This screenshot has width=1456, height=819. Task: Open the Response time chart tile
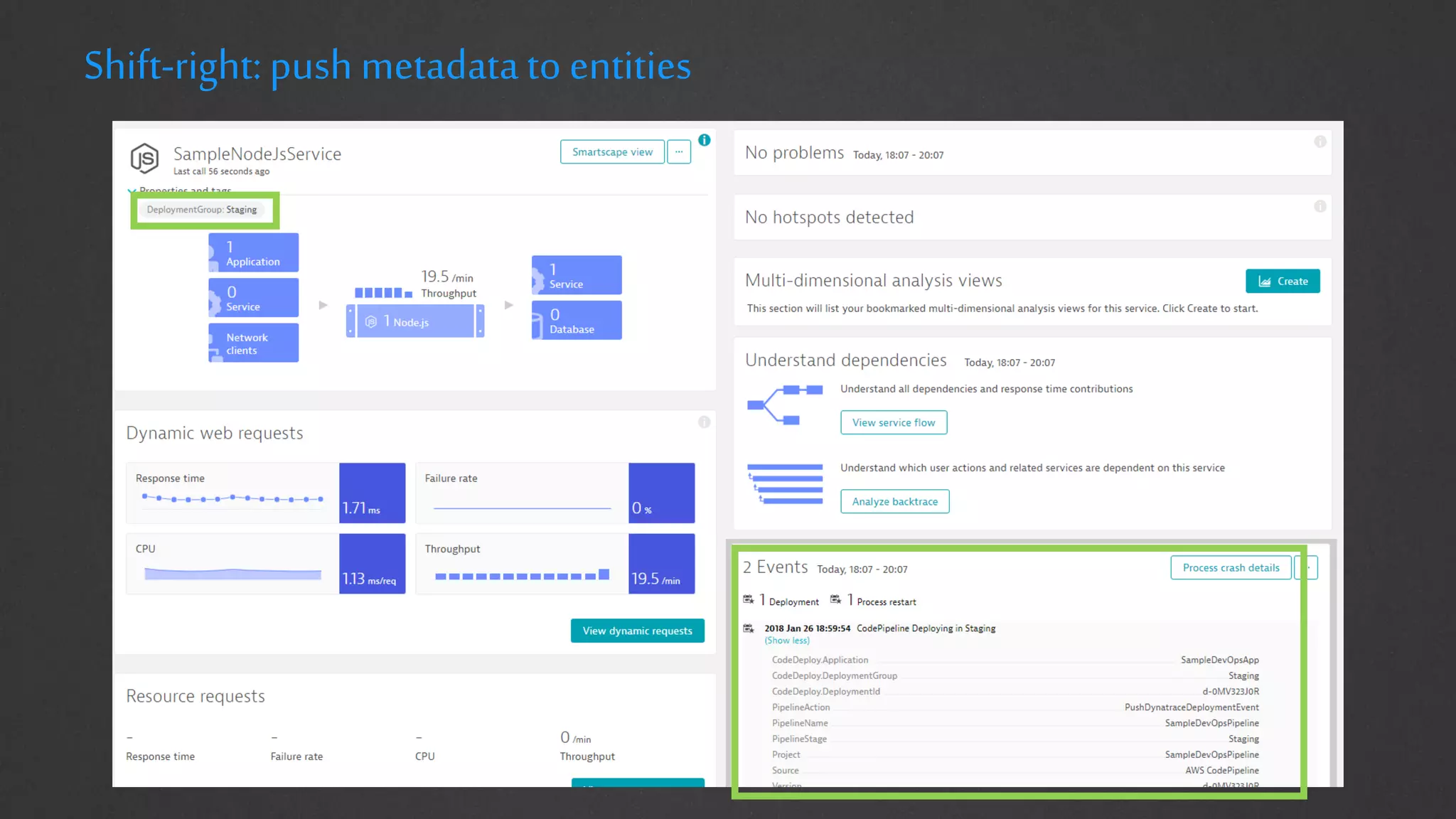pyautogui.click(x=266, y=493)
